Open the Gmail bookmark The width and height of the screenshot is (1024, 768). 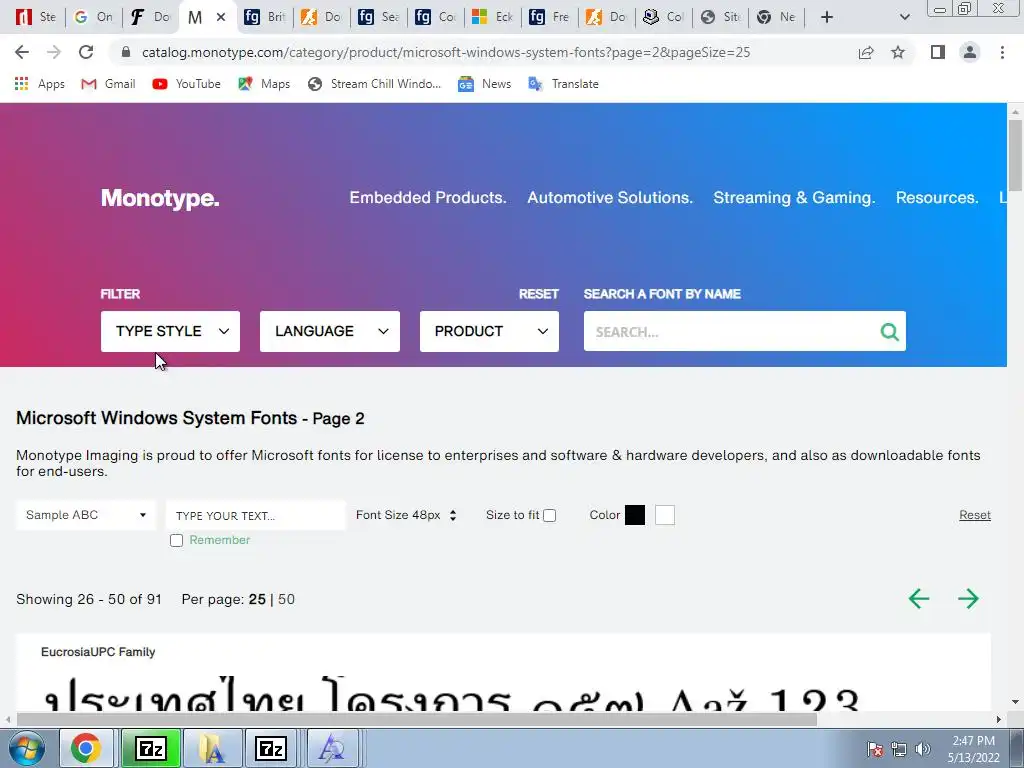[x=108, y=84]
